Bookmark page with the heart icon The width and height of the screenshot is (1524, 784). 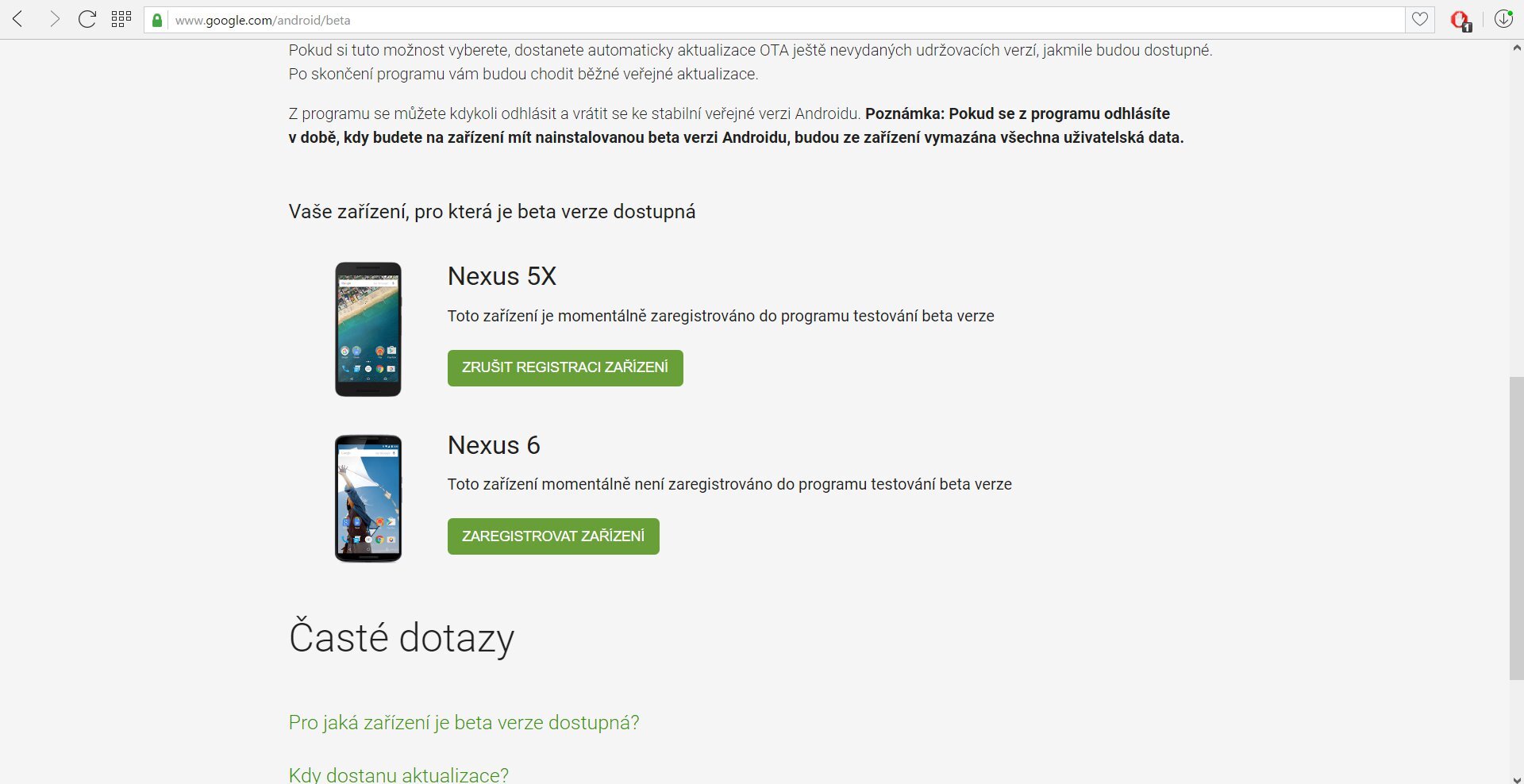[1420, 20]
